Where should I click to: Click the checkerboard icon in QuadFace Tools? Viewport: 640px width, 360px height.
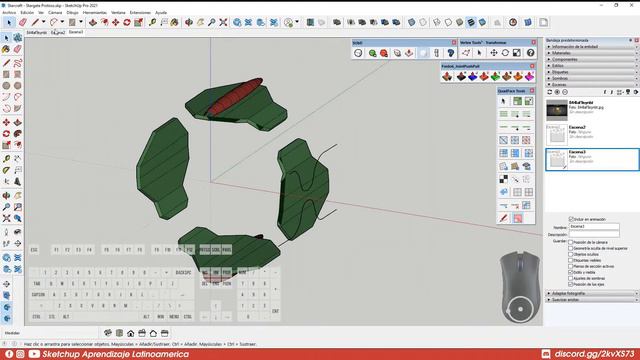(504, 179)
